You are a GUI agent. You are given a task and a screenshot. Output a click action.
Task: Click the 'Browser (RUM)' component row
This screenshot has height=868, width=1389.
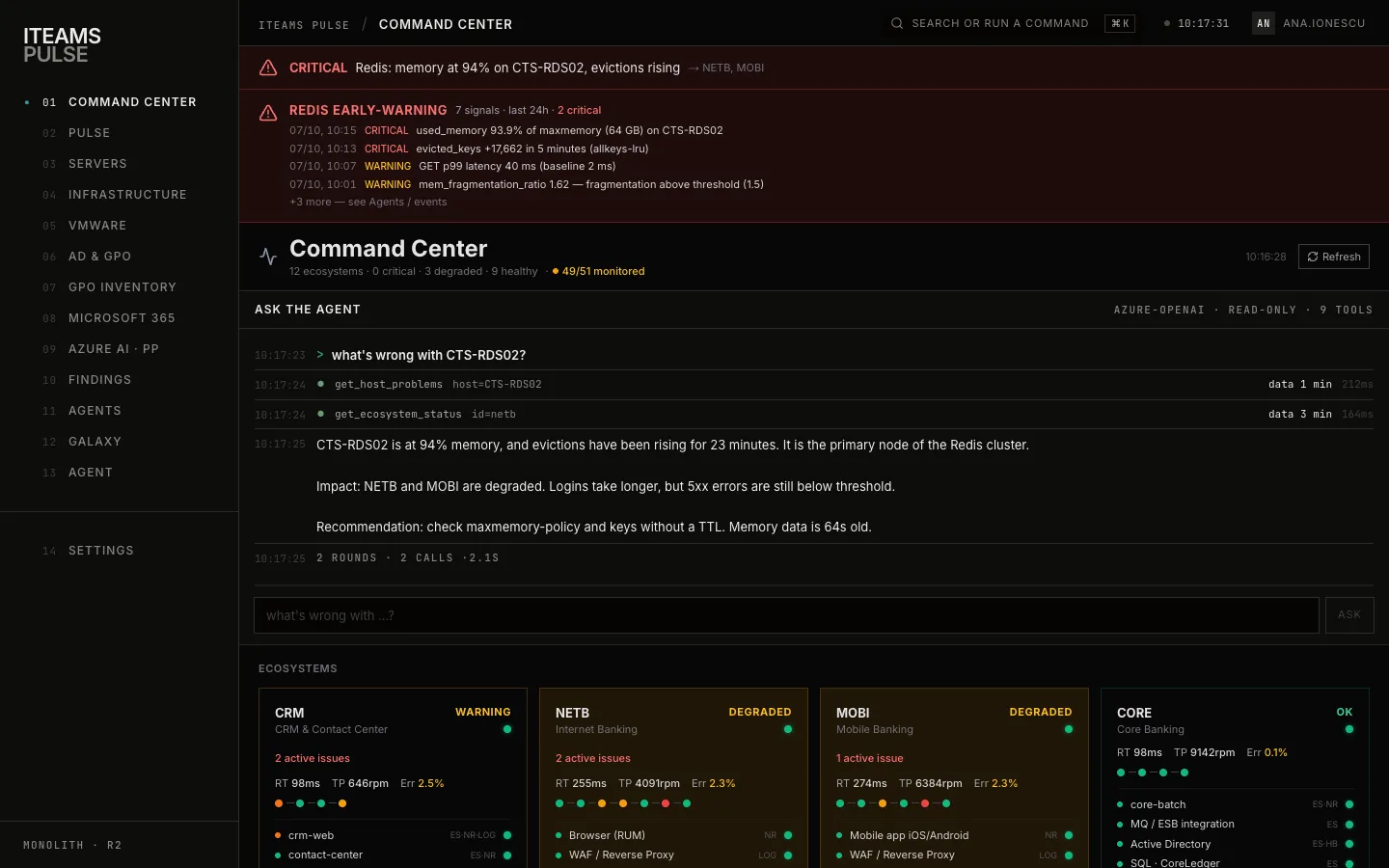click(x=673, y=835)
